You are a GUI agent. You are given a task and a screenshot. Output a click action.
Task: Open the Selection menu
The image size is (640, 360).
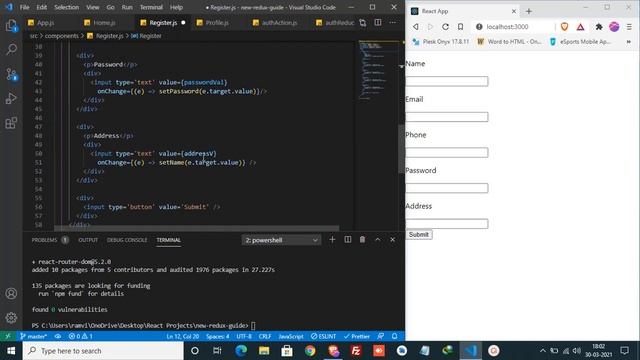click(x=67, y=7)
